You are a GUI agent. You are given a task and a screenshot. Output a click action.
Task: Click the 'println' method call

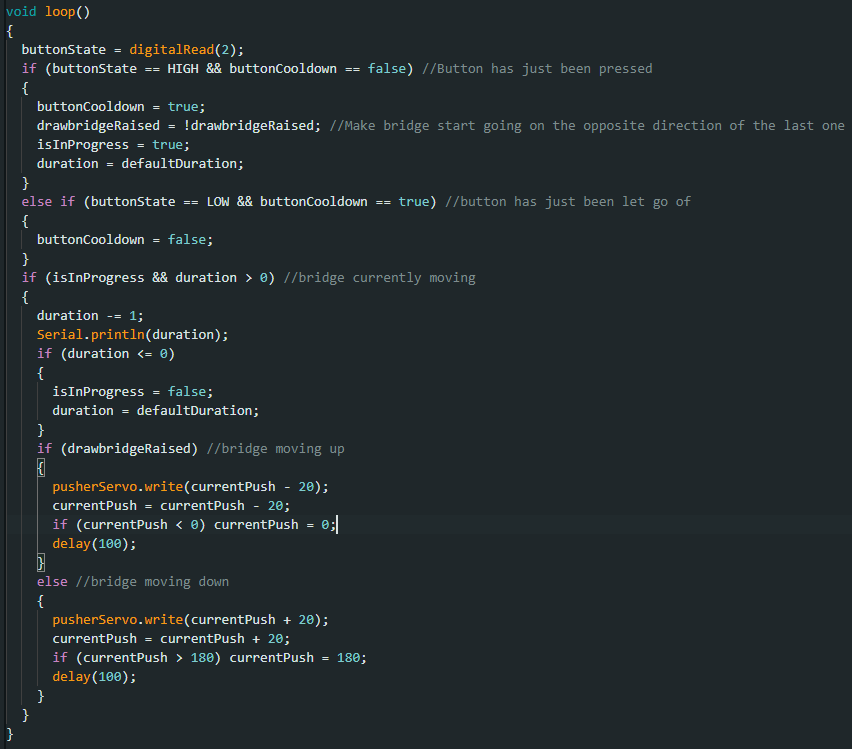[x=117, y=334]
